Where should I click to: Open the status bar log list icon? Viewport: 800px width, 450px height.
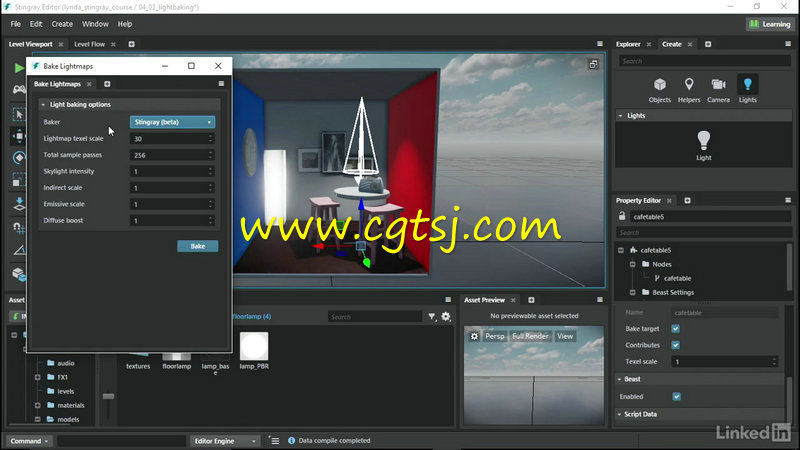(x=274, y=441)
